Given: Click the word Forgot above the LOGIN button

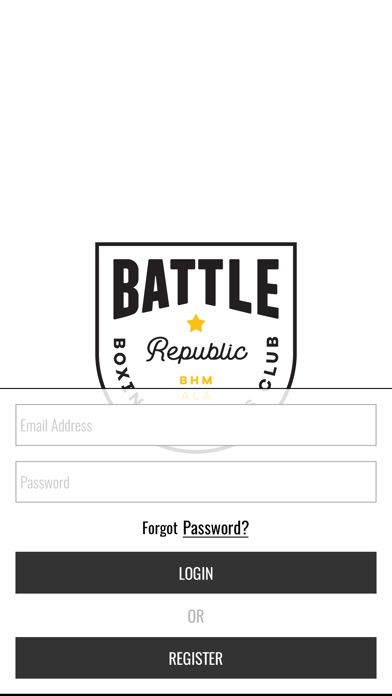Looking at the screenshot, I should tap(160, 528).
